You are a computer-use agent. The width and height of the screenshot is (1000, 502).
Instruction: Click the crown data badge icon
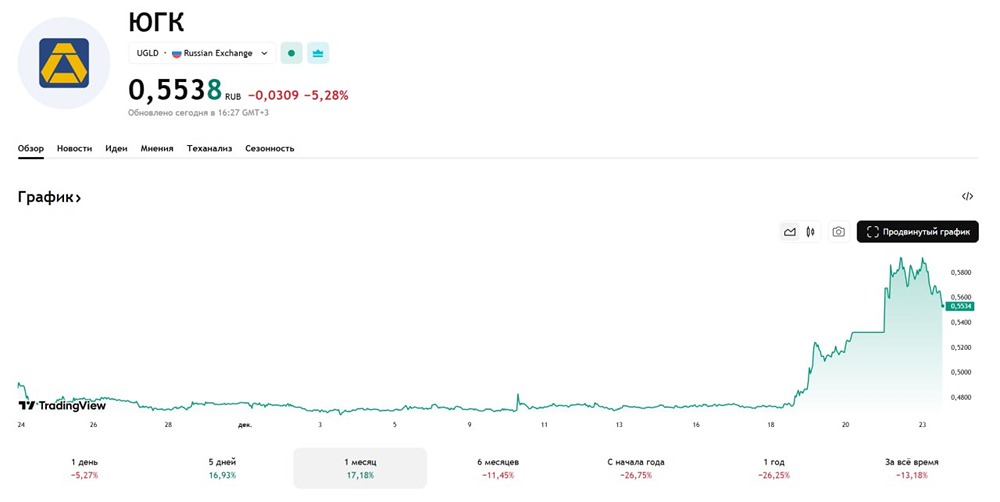(x=318, y=53)
